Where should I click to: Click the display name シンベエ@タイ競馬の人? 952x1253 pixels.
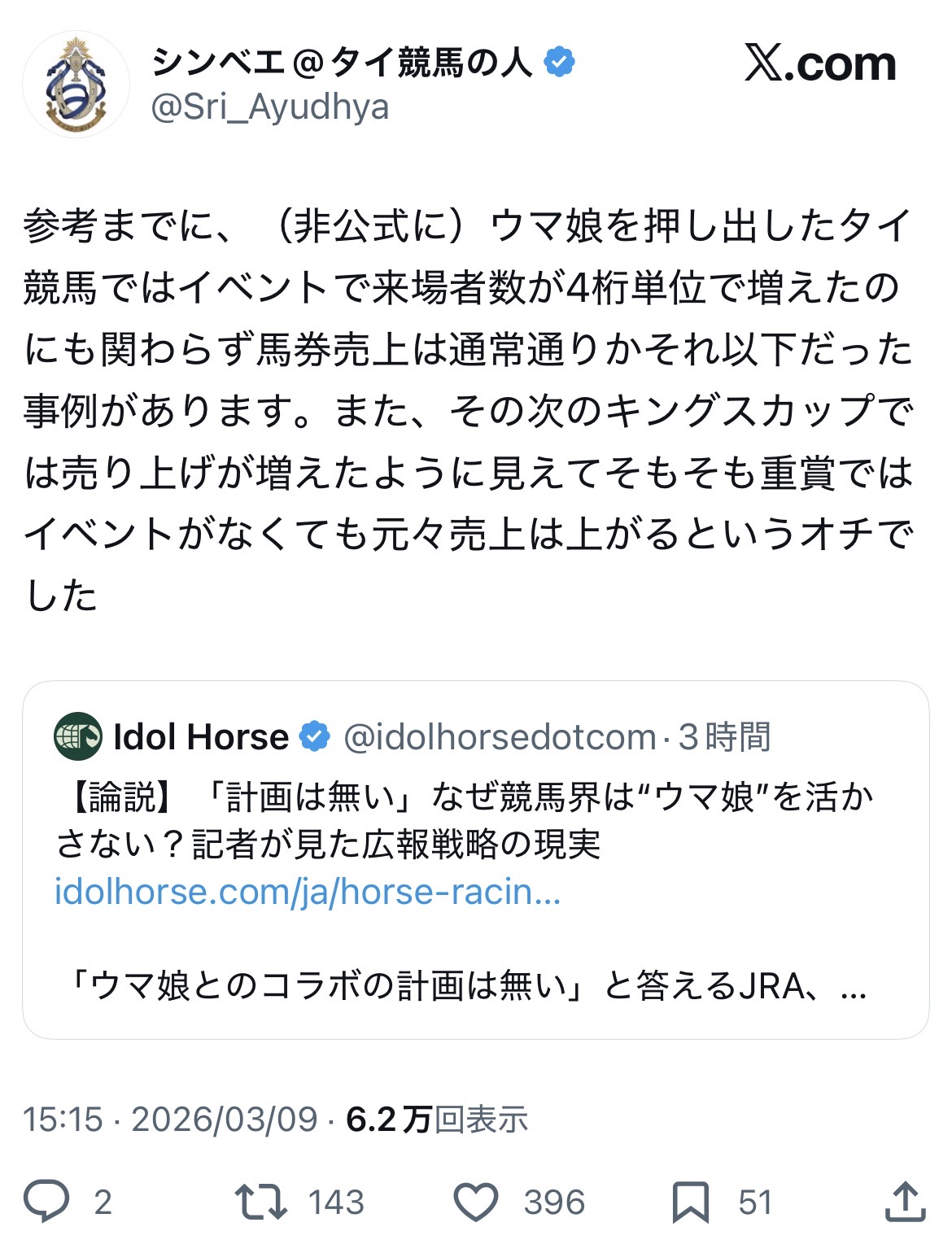[x=342, y=62]
